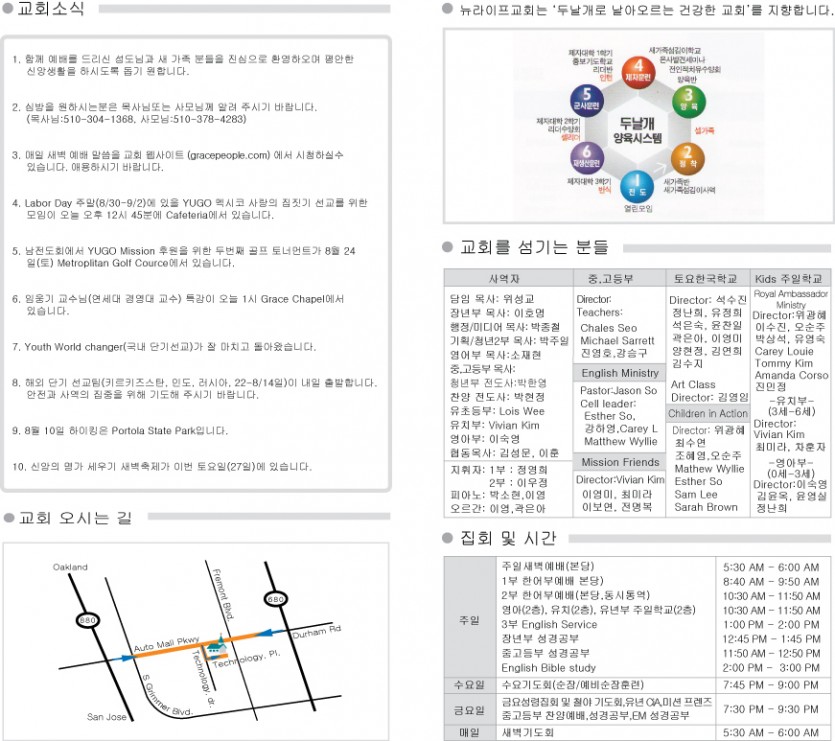
Task: Click the blue number 1 전도 circle
Action: click(x=637, y=186)
